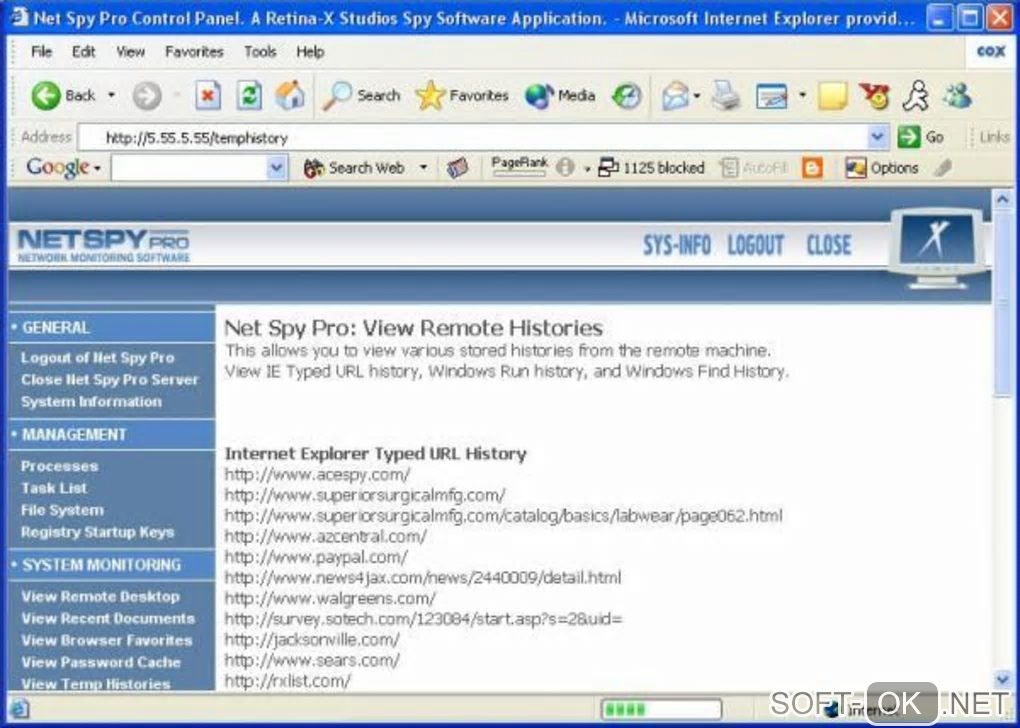Click the IE Back arrow icon
The width and height of the screenshot is (1020, 728).
pos(46,96)
